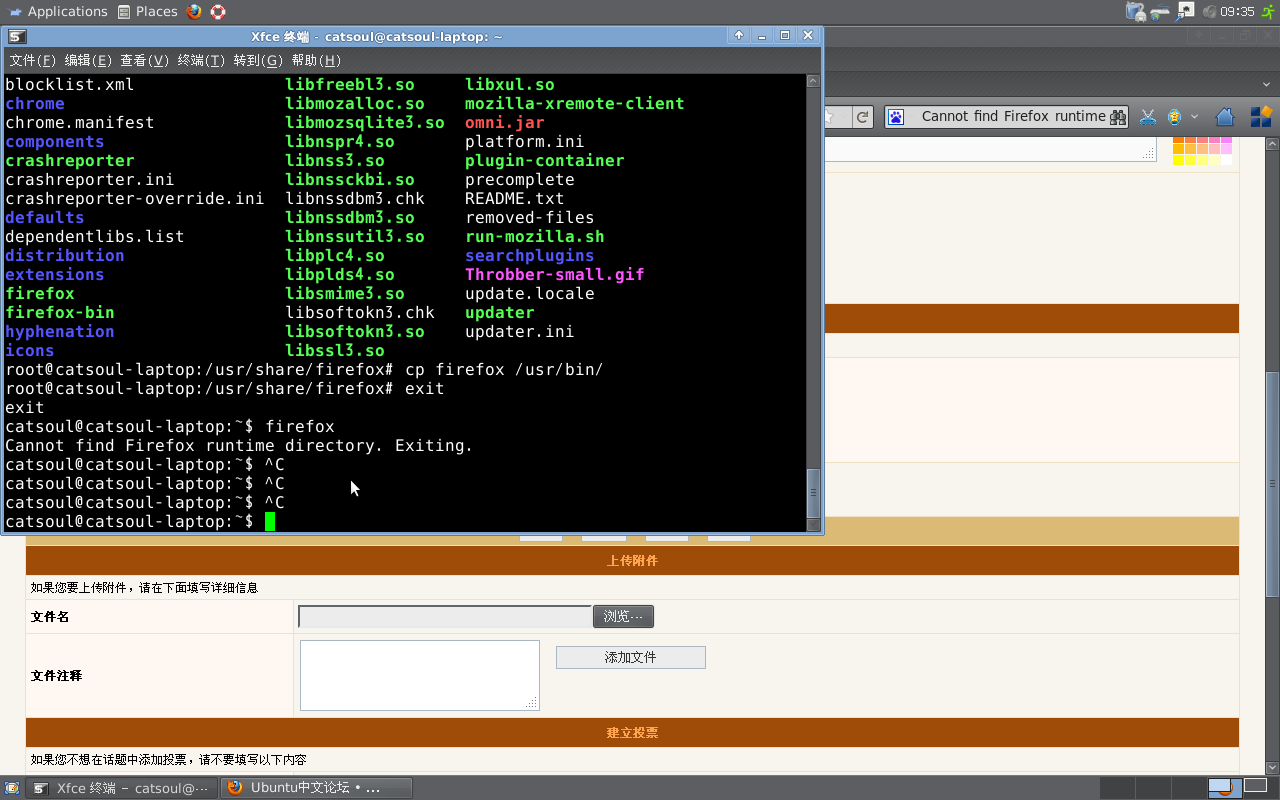Screen dimensions: 1280x800
Task: Click 'plugin-container' in the terminal listing
Action: [545, 161]
